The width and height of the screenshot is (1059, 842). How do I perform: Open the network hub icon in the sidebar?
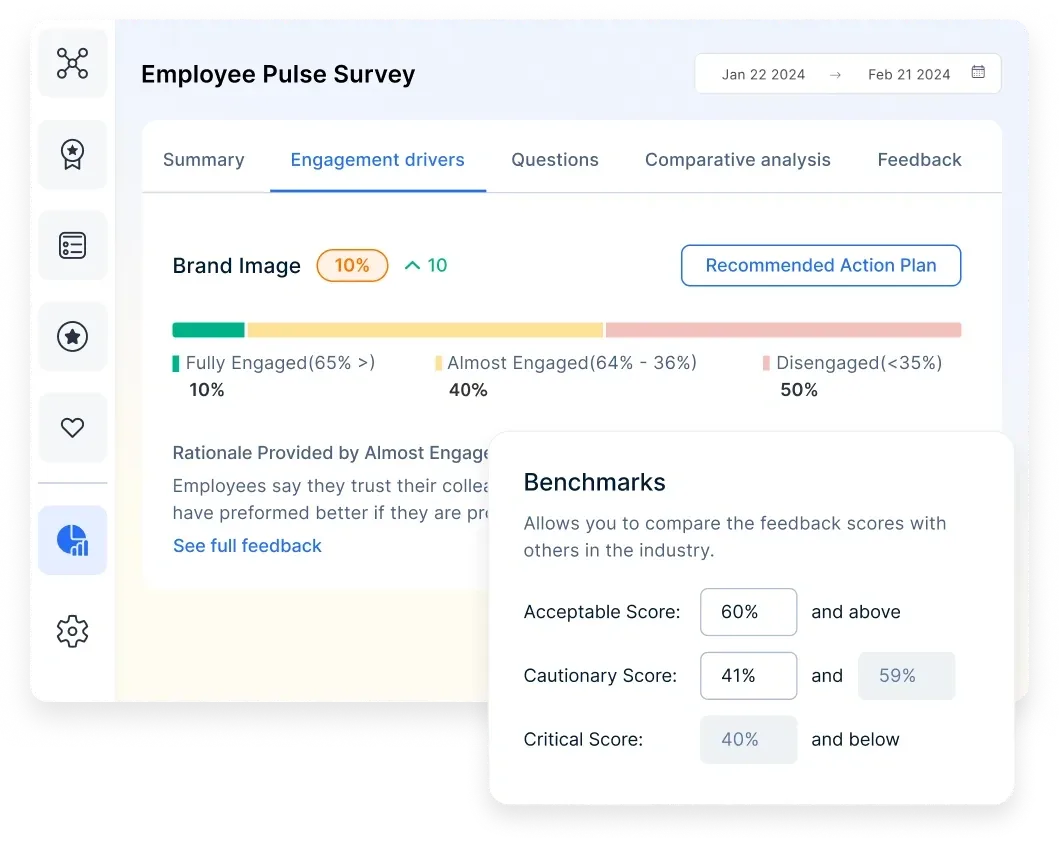click(x=72, y=63)
